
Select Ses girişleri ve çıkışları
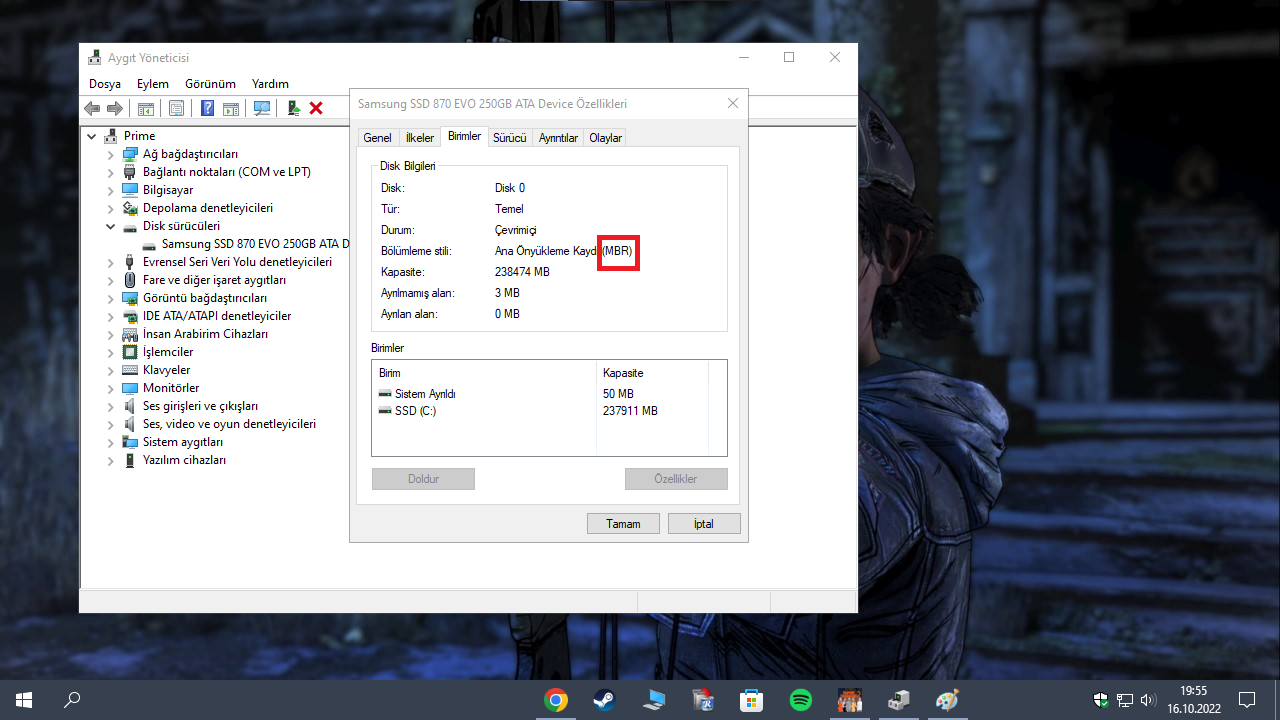pos(200,406)
